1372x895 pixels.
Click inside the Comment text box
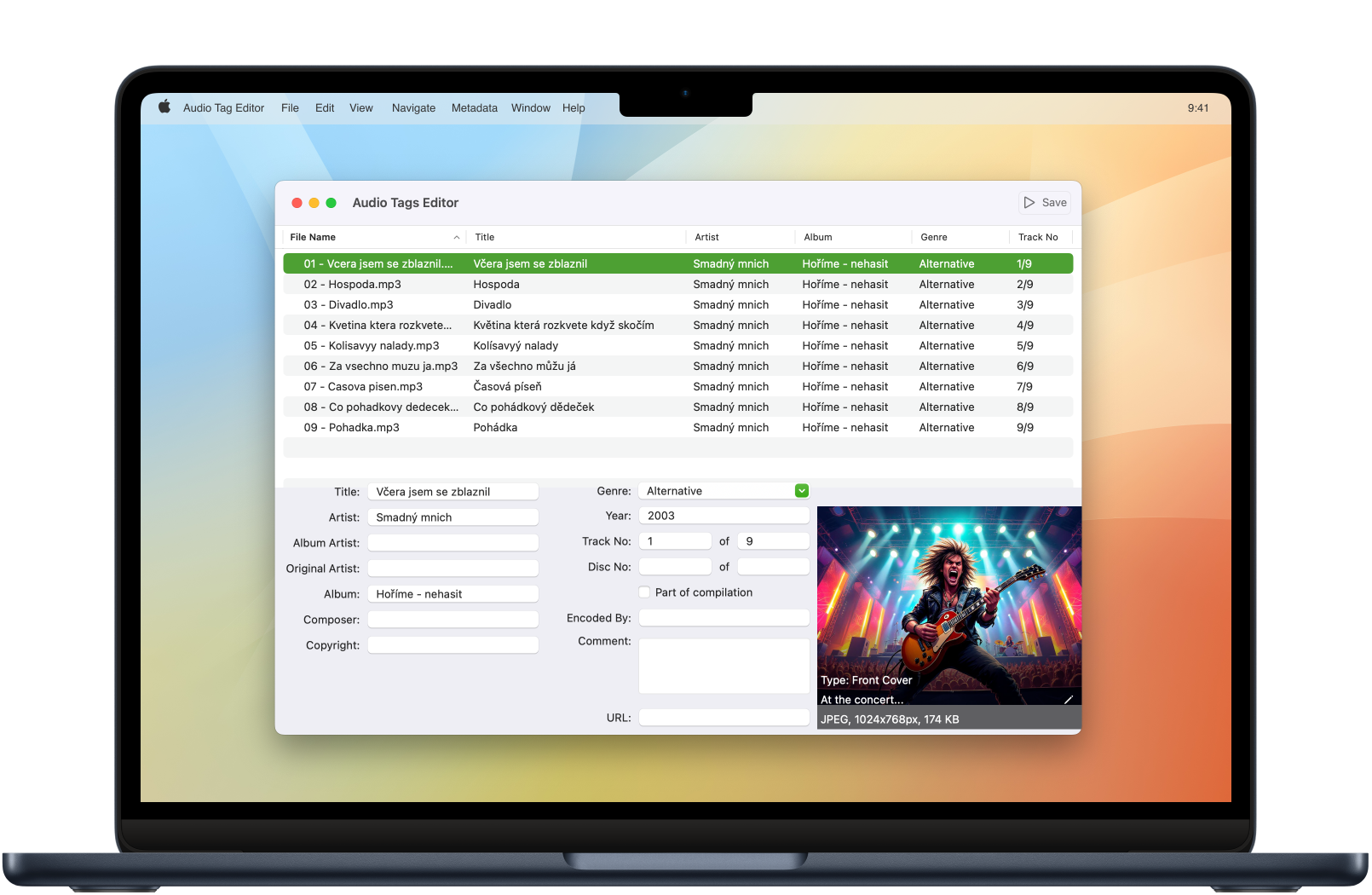[723, 665]
